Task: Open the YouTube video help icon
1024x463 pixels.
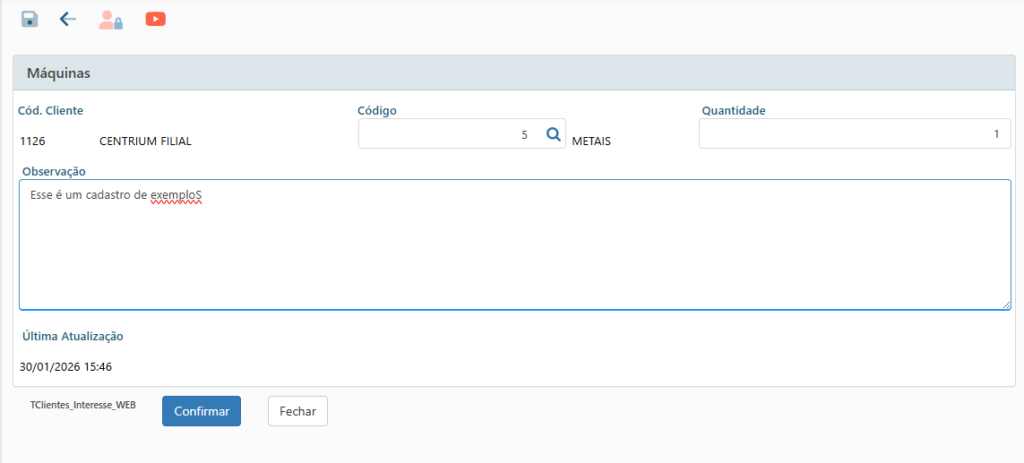Action: [x=155, y=19]
